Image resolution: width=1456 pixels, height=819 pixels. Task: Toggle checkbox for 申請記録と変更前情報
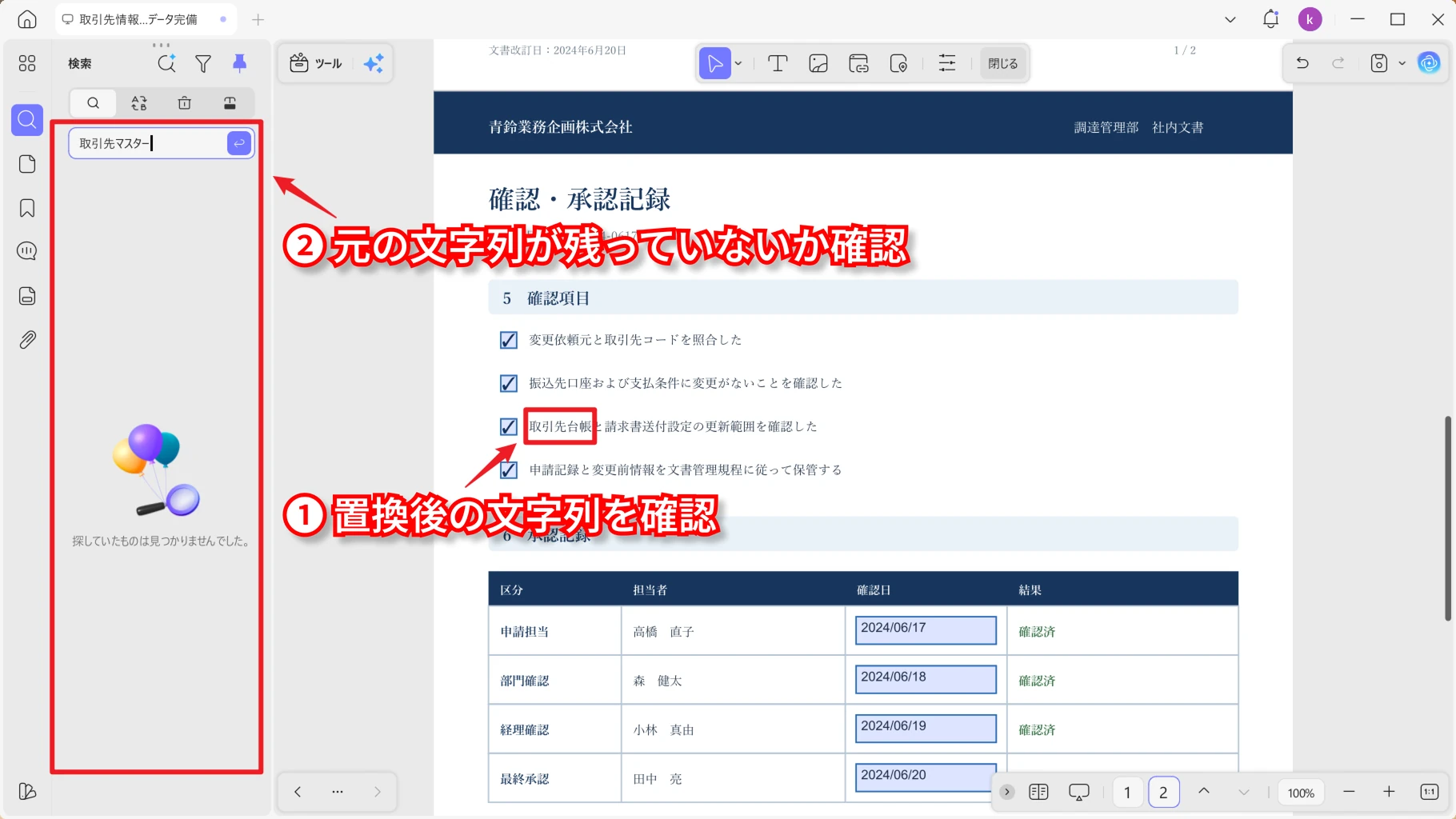pos(509,469)
